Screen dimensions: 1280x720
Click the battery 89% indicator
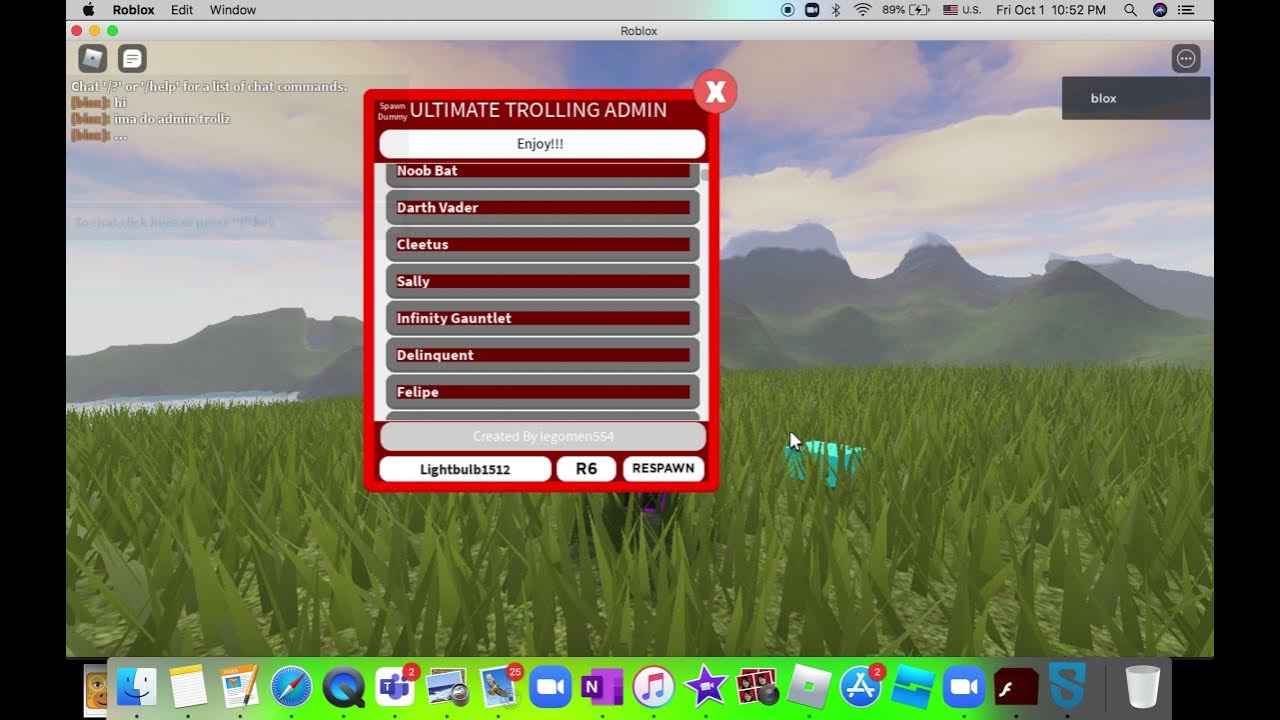(x=907, y=10)
